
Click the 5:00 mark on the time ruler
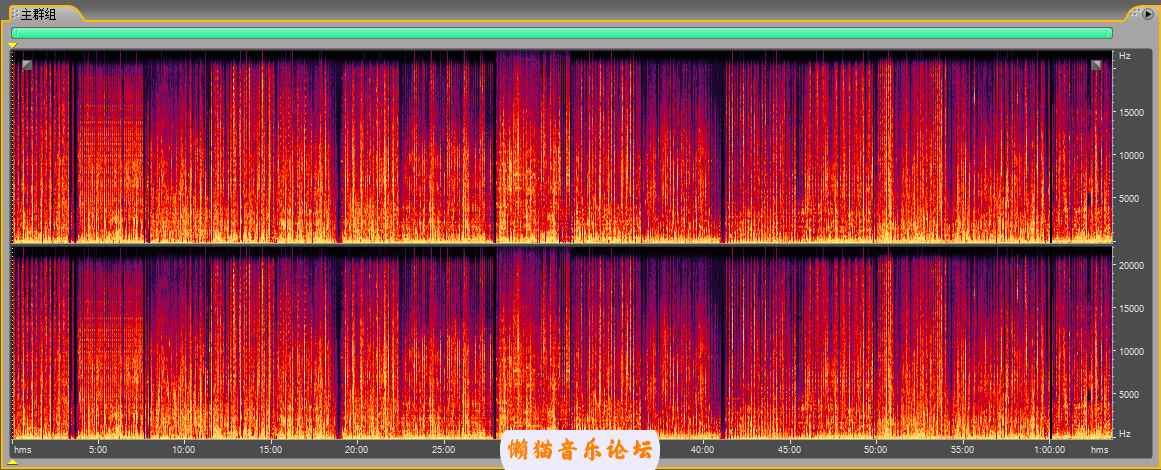98,449
